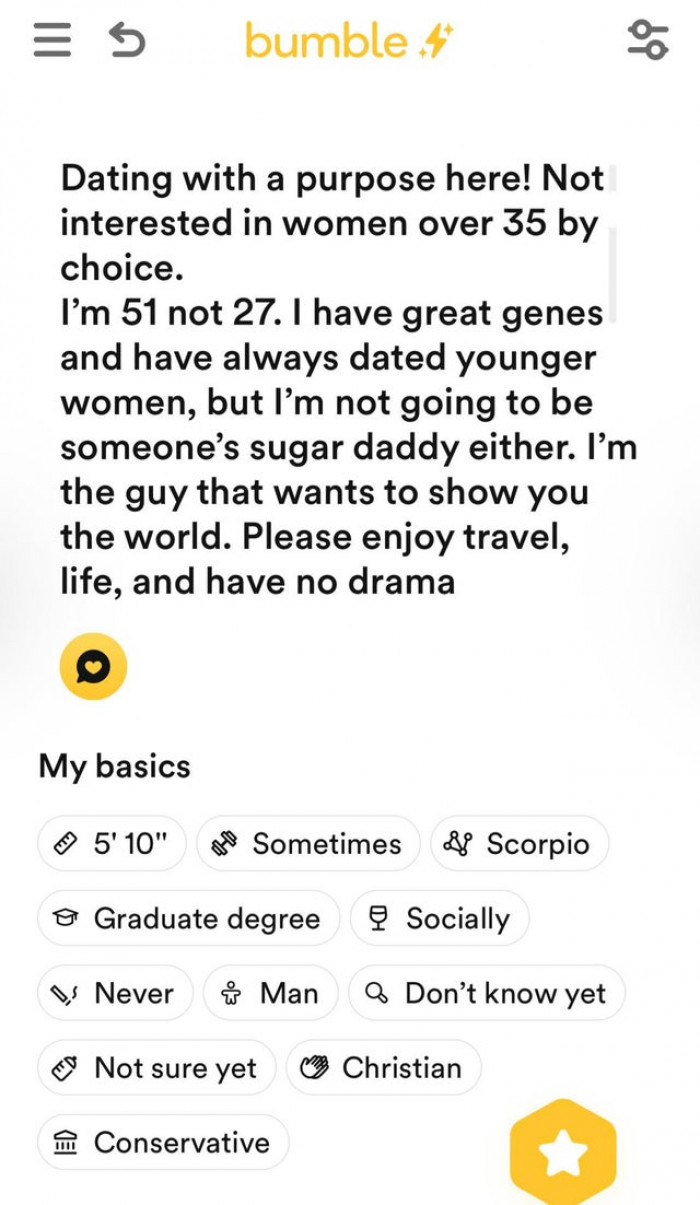Tap the Never smoking chip

click(x=114, y=993)
